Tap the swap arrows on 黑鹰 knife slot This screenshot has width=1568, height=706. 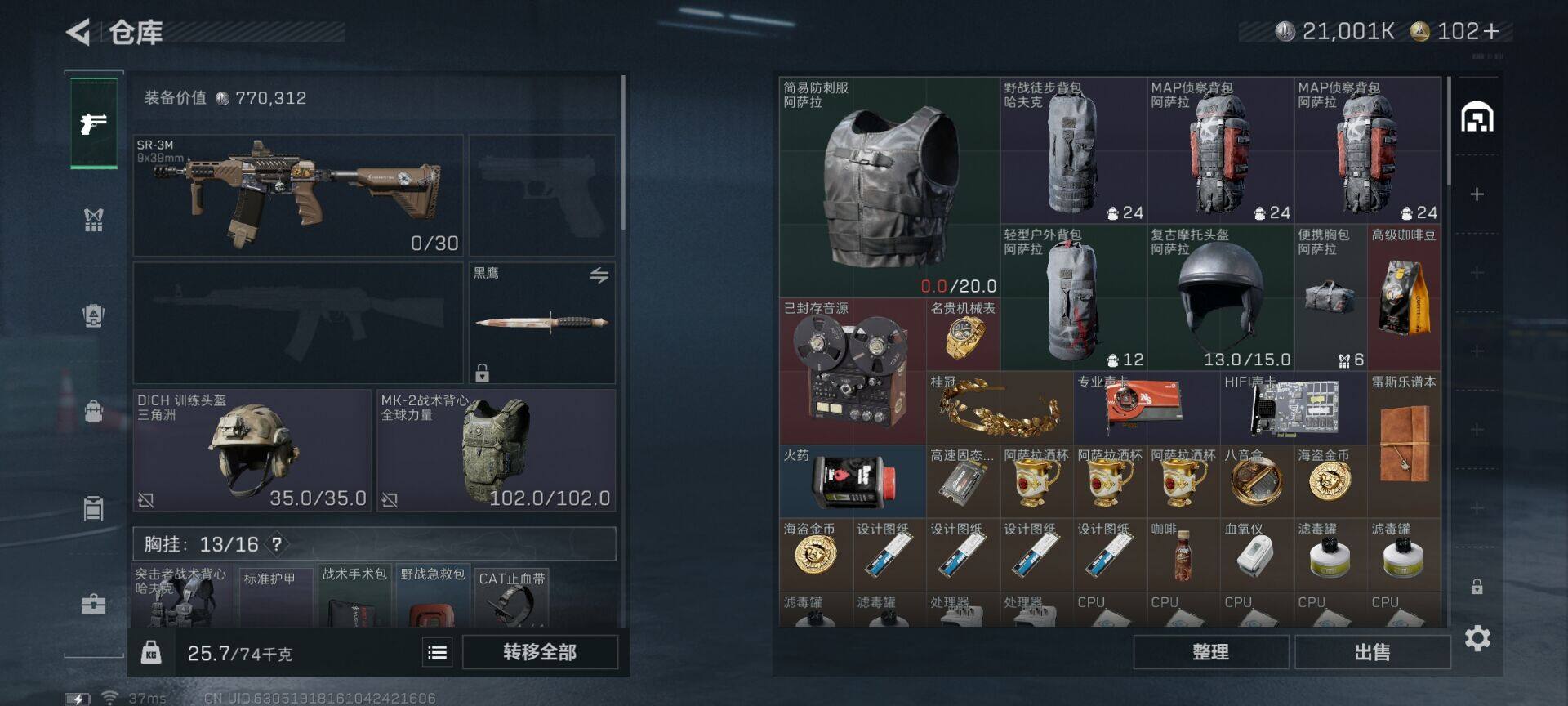click(x=599, y=276)
